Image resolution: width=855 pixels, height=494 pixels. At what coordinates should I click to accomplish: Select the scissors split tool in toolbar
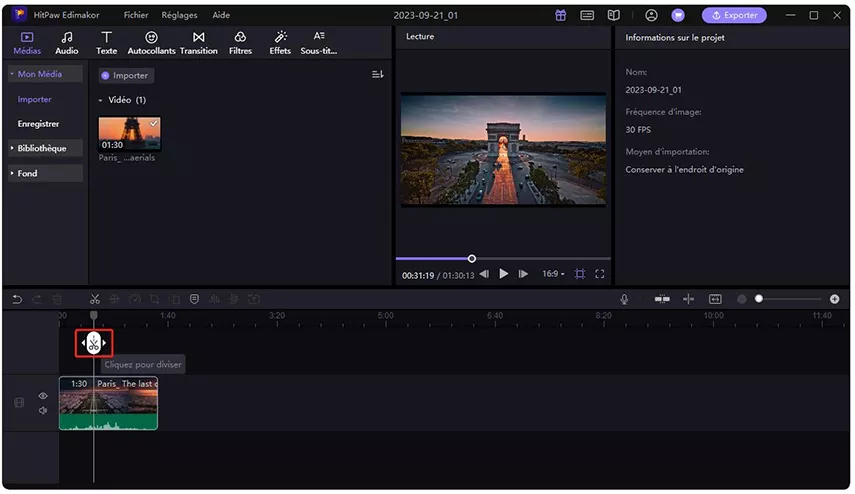coord(95,299)
